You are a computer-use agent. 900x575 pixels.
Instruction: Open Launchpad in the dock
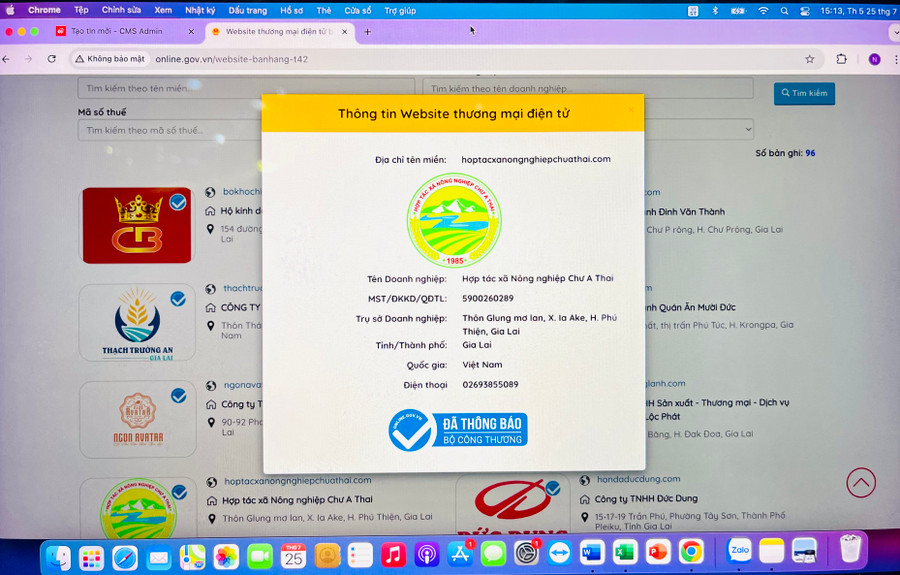coord(91,556)
